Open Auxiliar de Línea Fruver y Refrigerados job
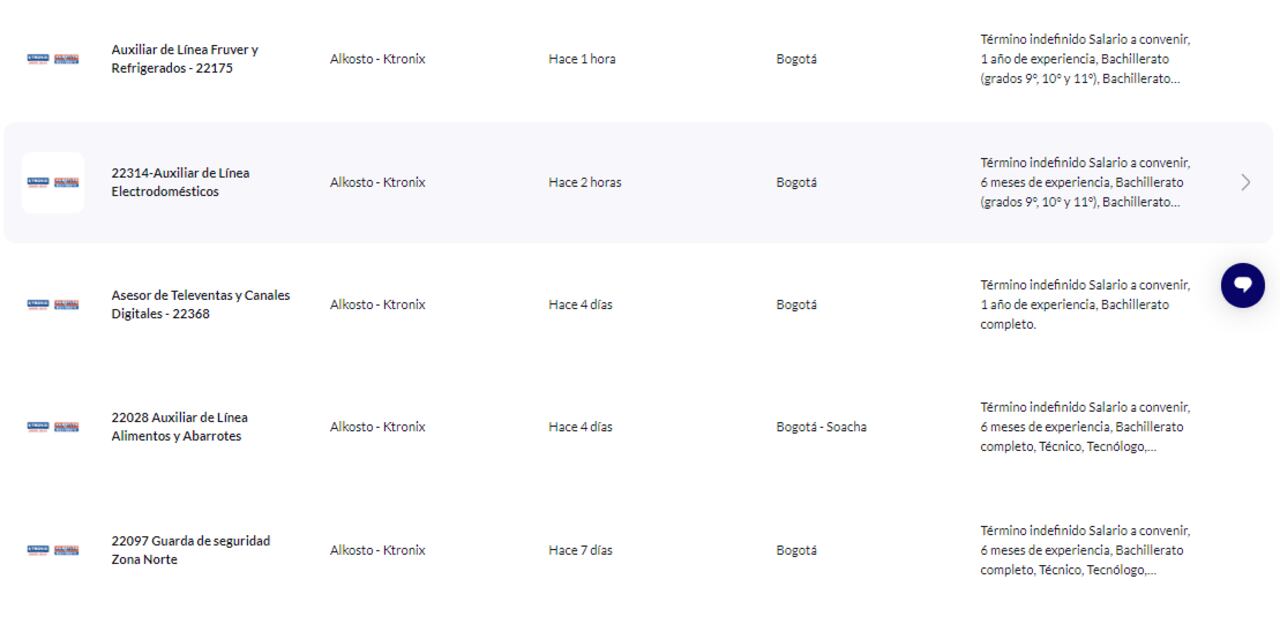 click(x=185, y=59)
